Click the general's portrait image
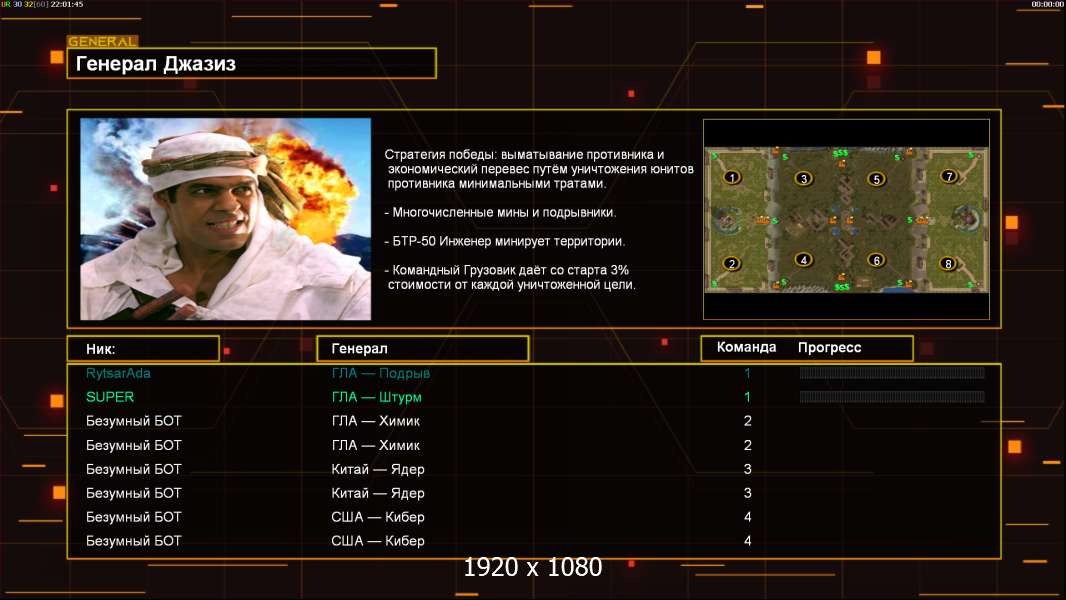1066x600 pixels. point(226,219)
